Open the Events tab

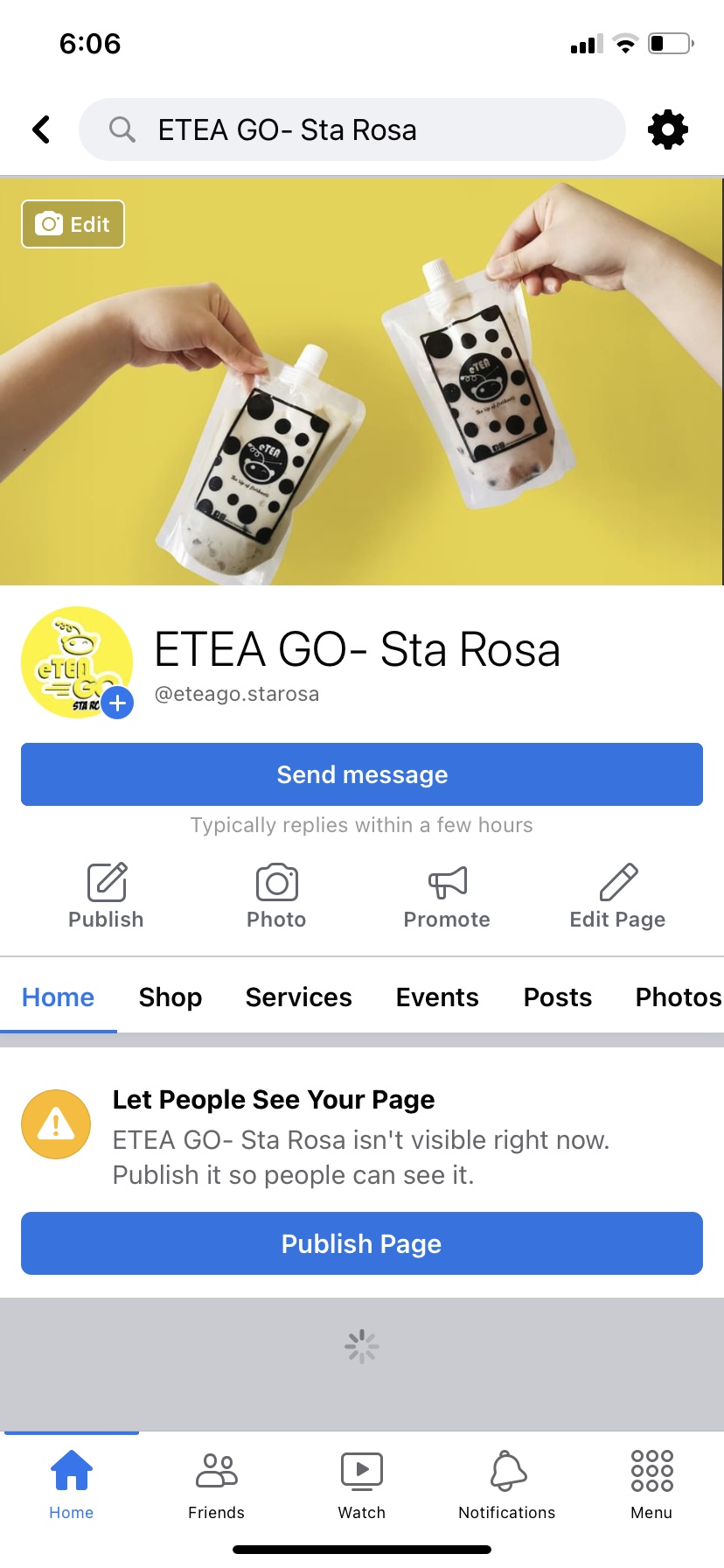pos(437,997)
